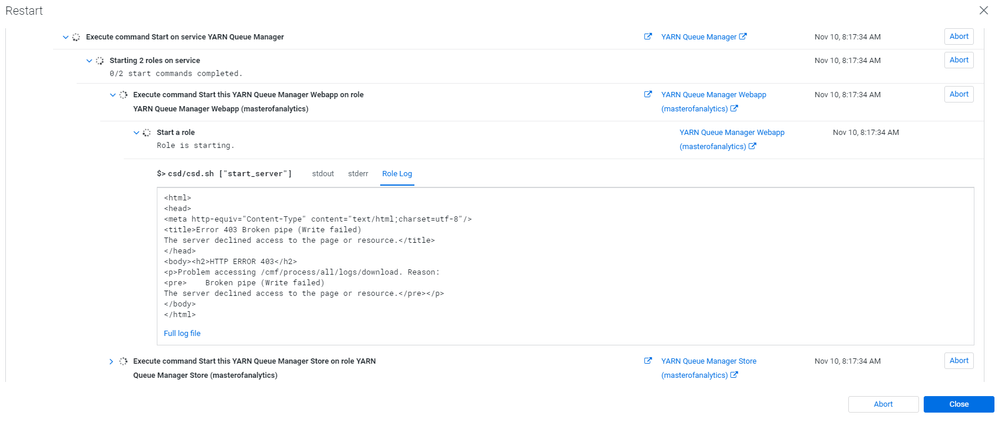
Task: Click the blue Close button
Action: point(959,404)
